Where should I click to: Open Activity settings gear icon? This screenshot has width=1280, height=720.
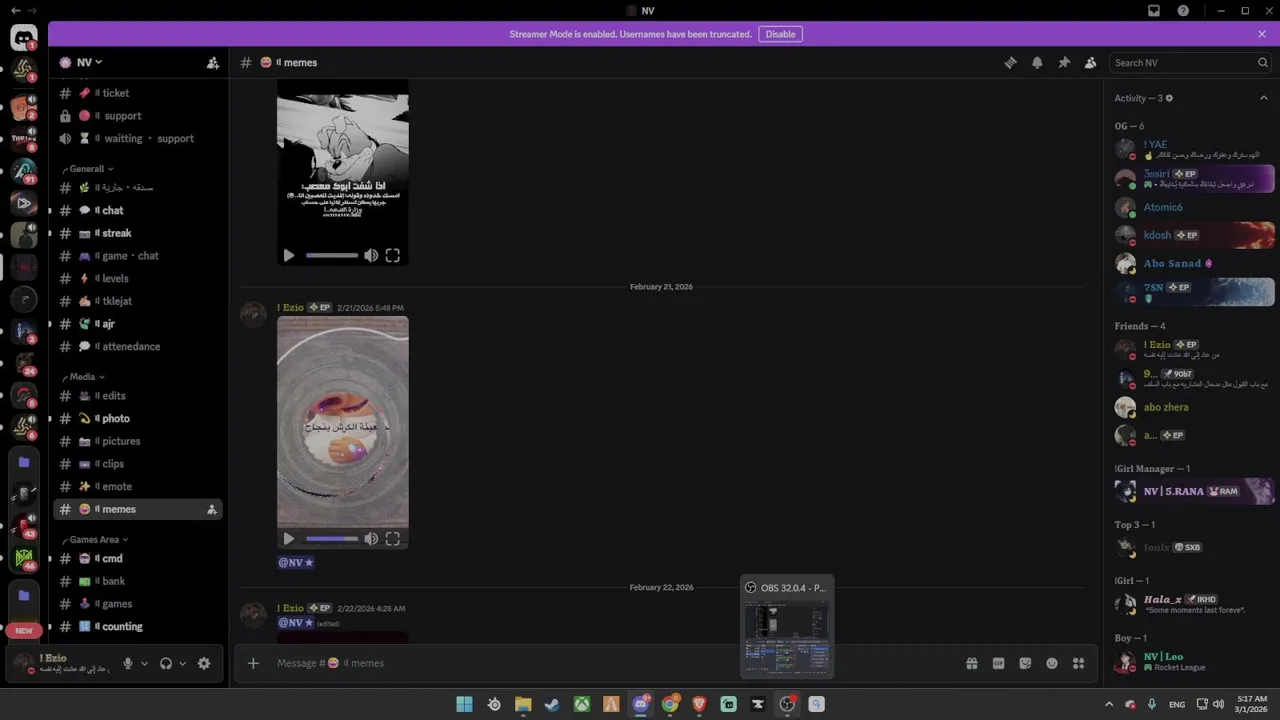[1169, 98]
